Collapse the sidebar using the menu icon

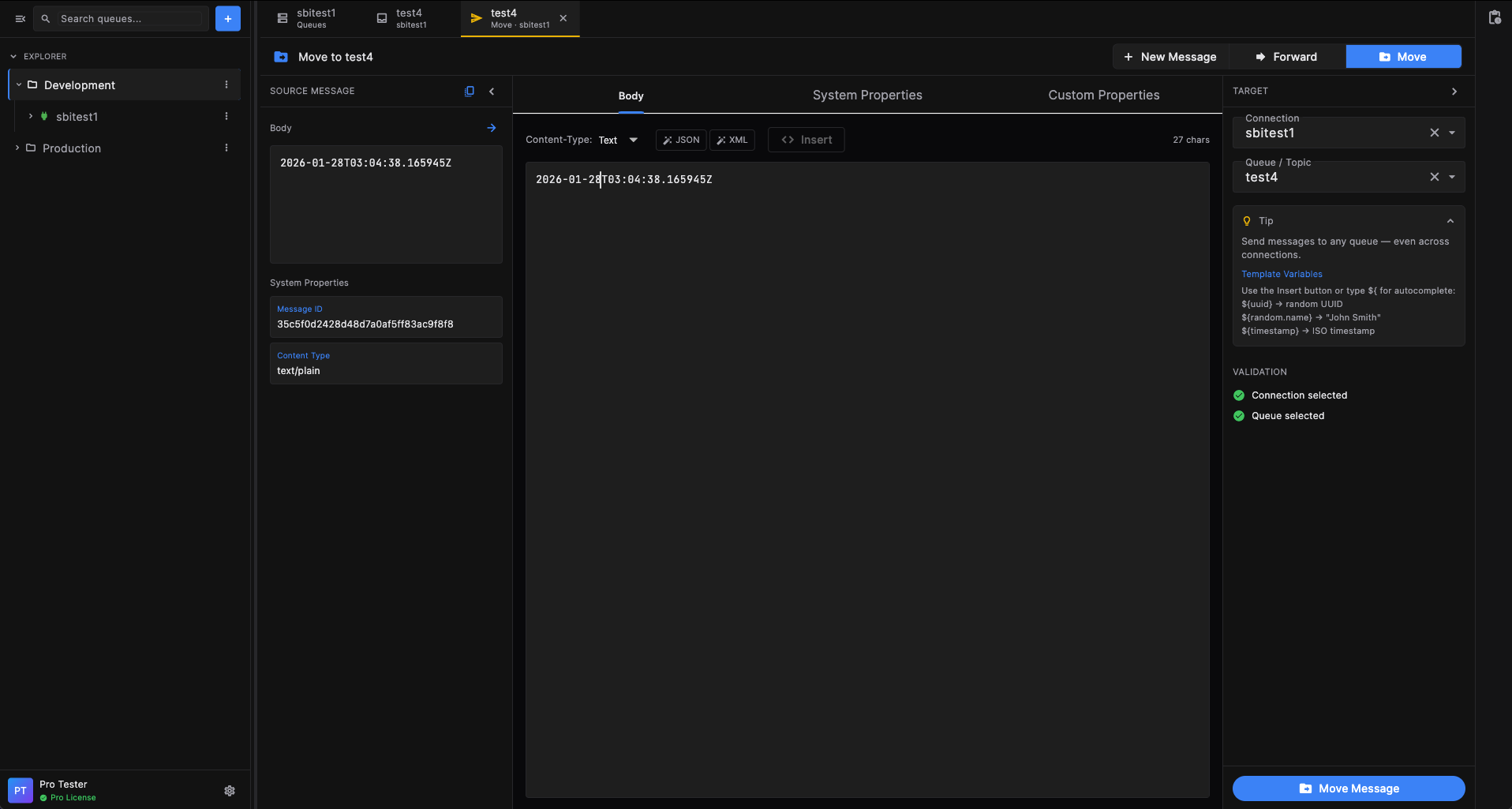coord(21,18)
